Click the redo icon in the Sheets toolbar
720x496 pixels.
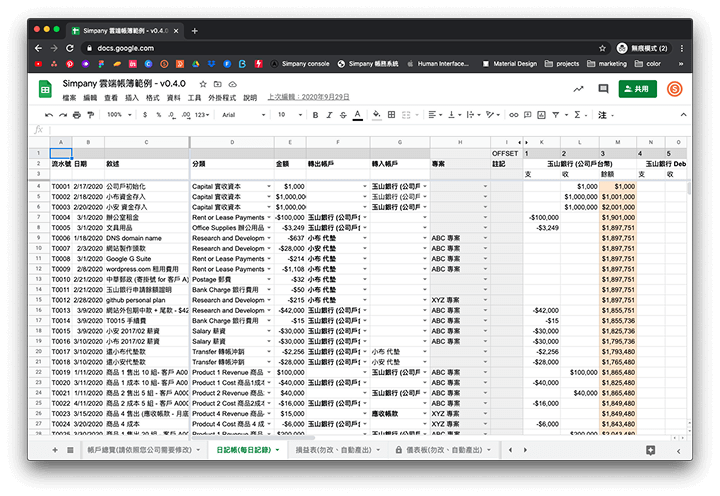click(63, 115)
